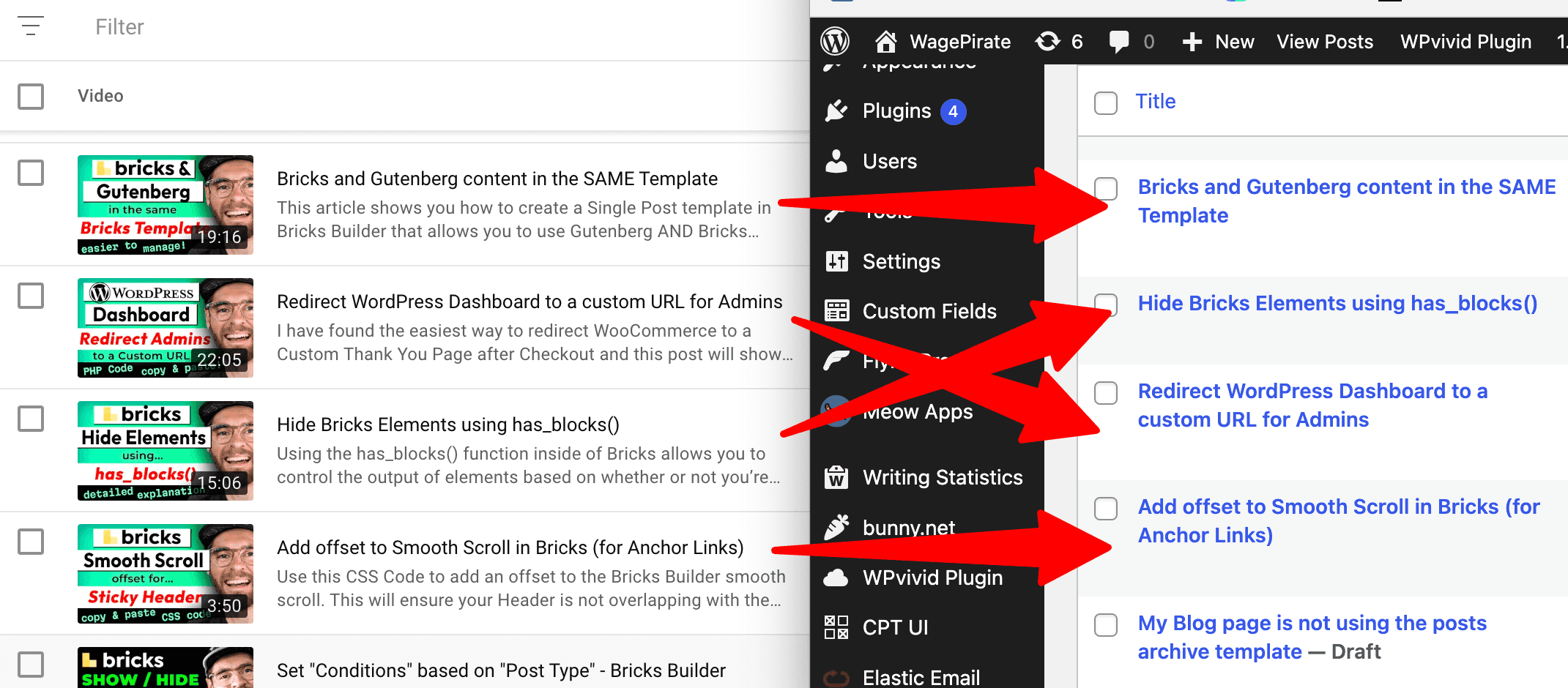This screenshot has height=688, width=1568.
Task: Expand the Writing Statistics sidebar menu
Action: 942,477
